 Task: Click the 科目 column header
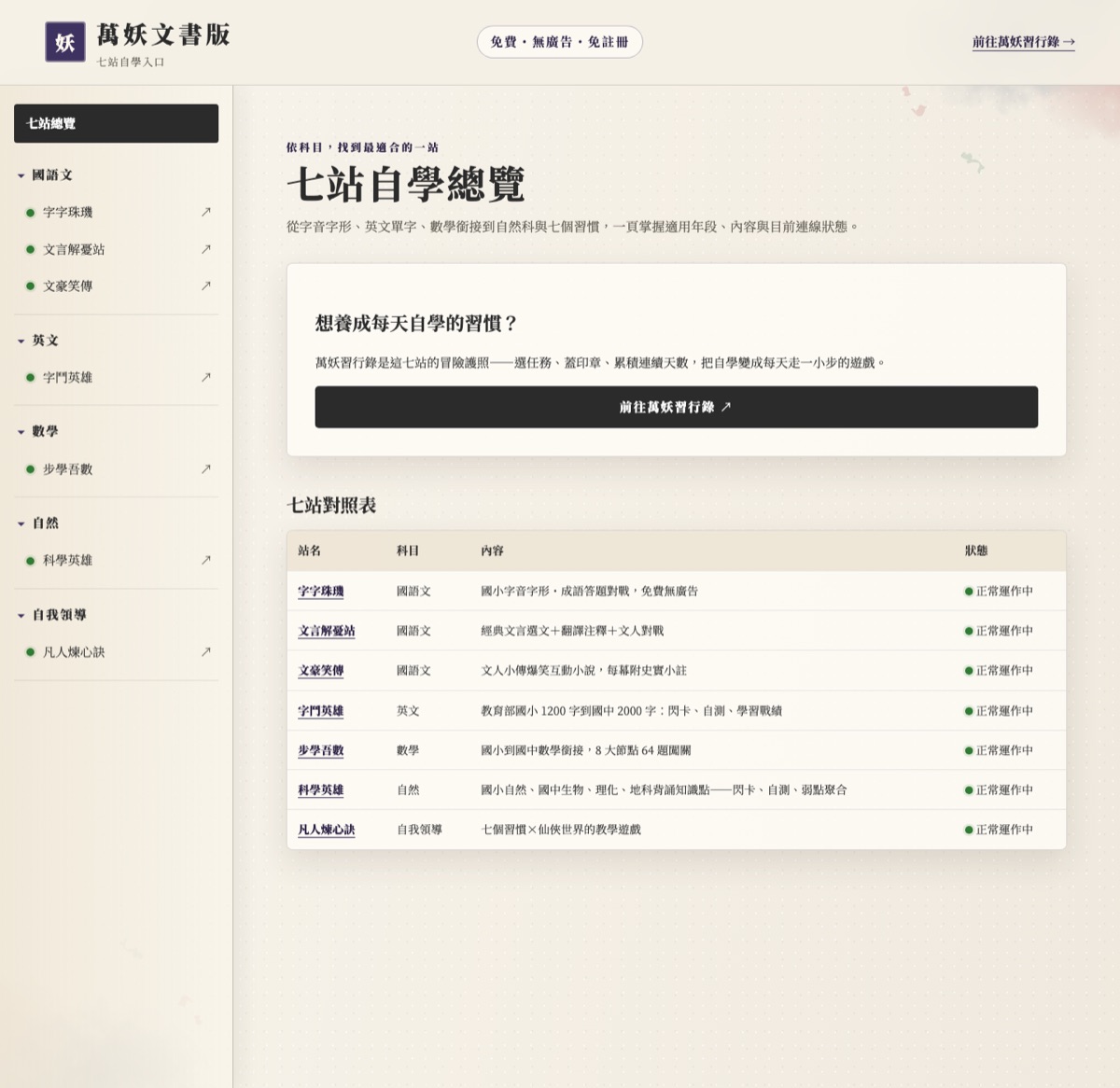pos(408,551)
